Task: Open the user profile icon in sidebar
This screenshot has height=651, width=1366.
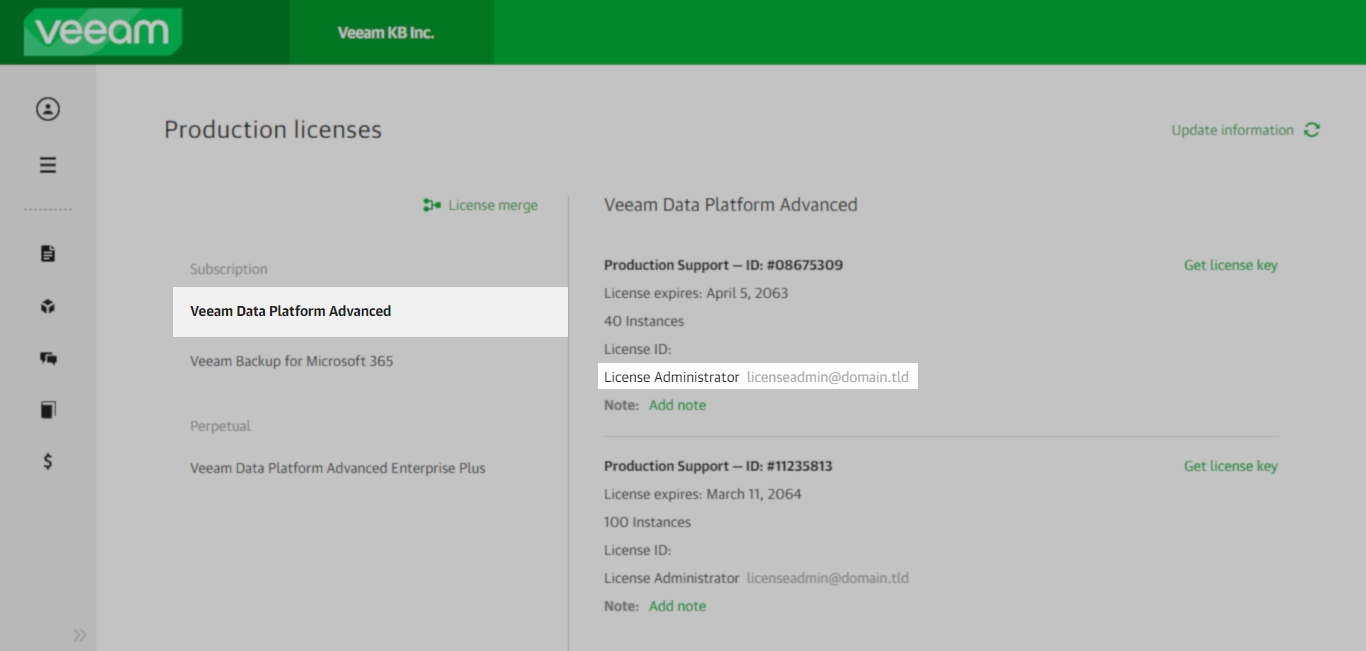Action: (48, 109)
